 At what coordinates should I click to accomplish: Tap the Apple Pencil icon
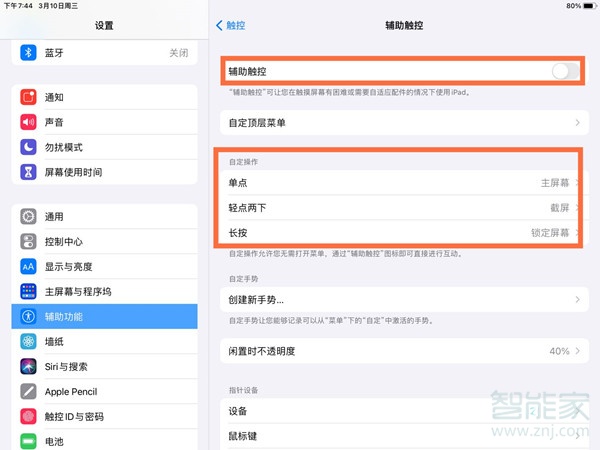coord(28,392)
